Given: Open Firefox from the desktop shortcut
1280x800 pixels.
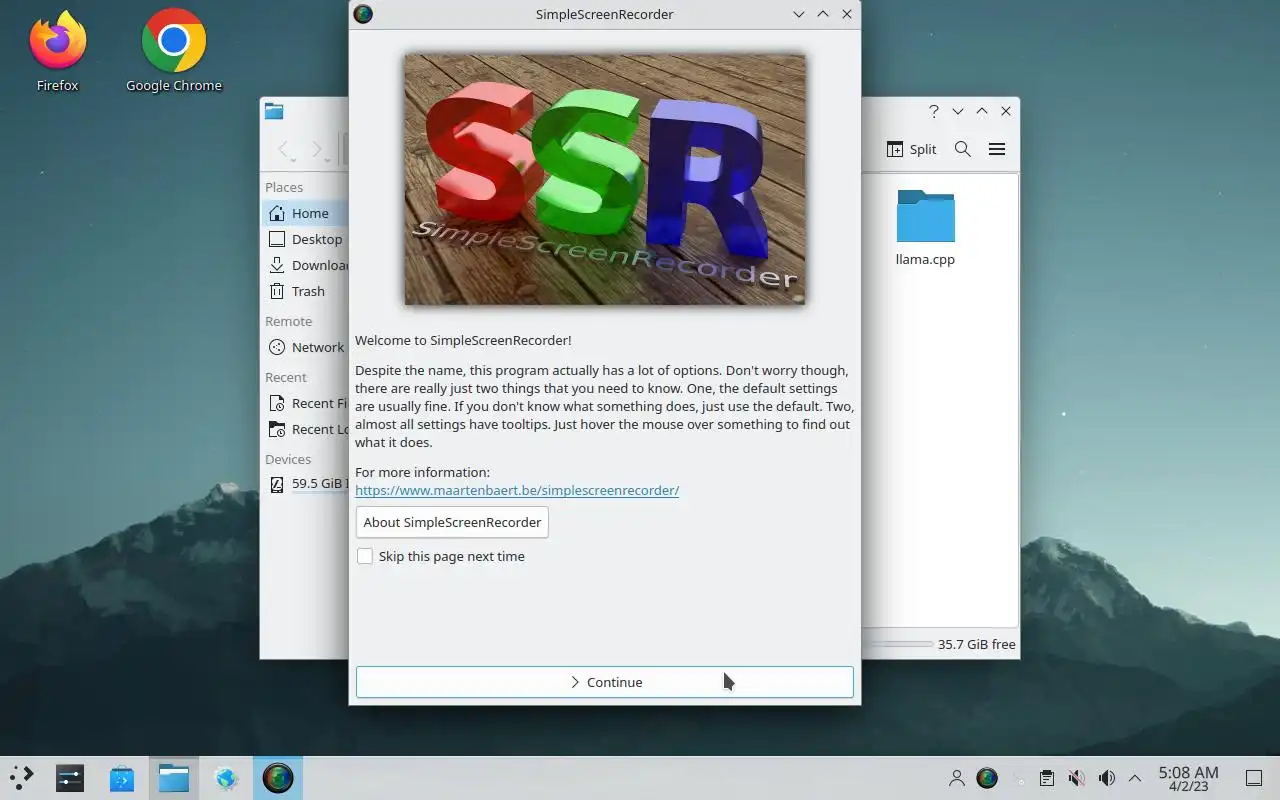Looking at the screenshot, I should (x=57, y=50).
